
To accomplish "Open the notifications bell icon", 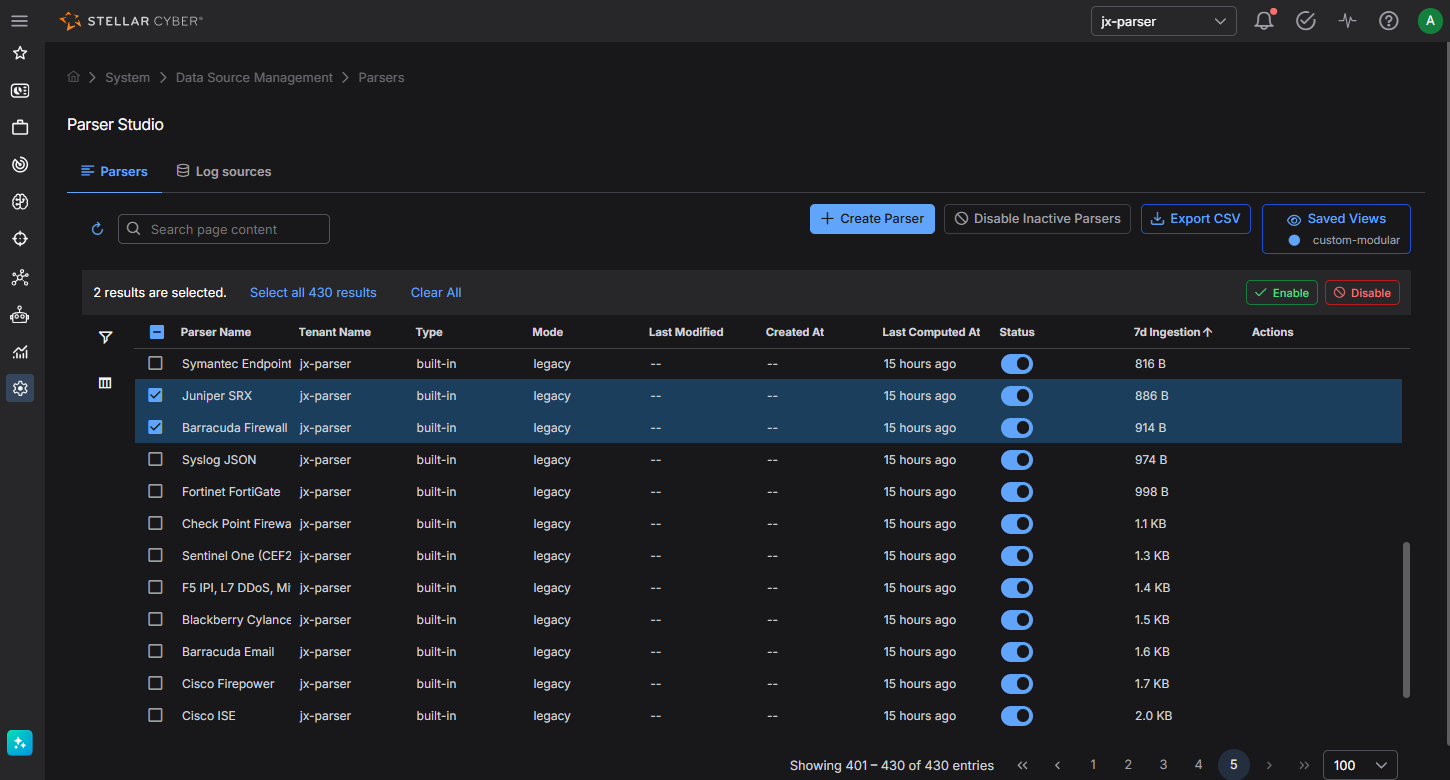I will pos(1264,20).
